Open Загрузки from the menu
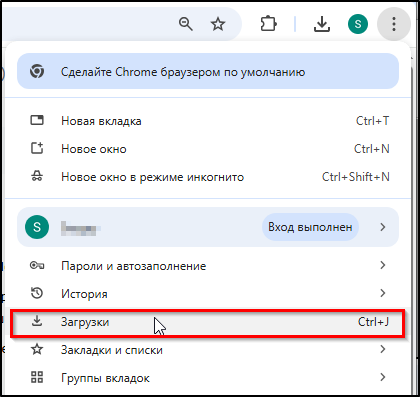 point(208,322)
